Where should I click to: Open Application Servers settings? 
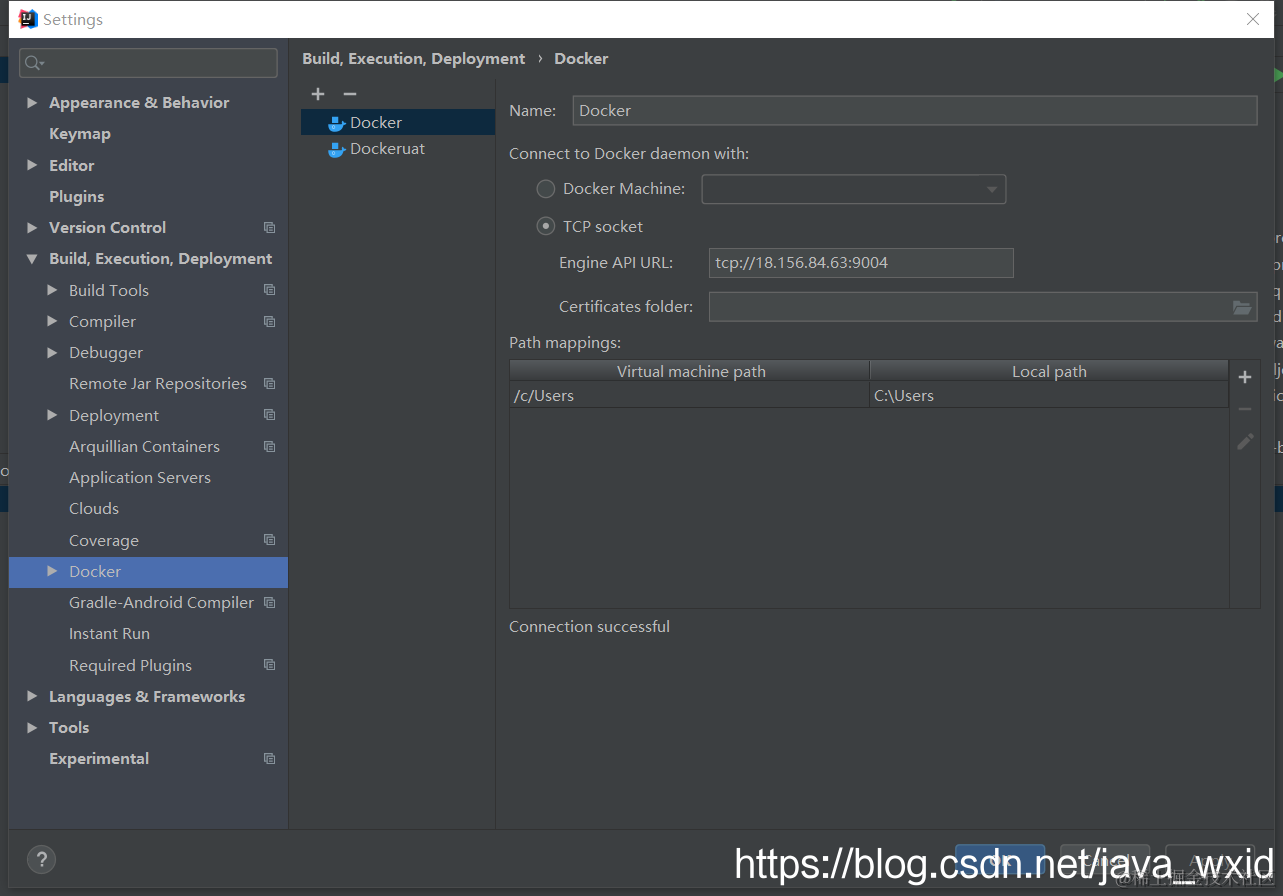[x=140, y=478]
